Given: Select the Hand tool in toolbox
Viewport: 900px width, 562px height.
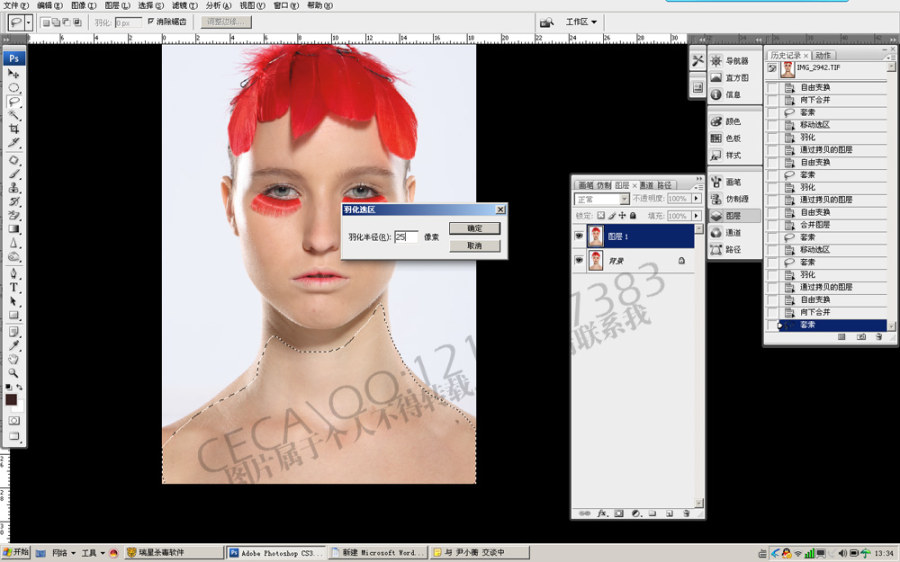Looking at the screenshot, I should pyautogui.click(x=14, y=359).
